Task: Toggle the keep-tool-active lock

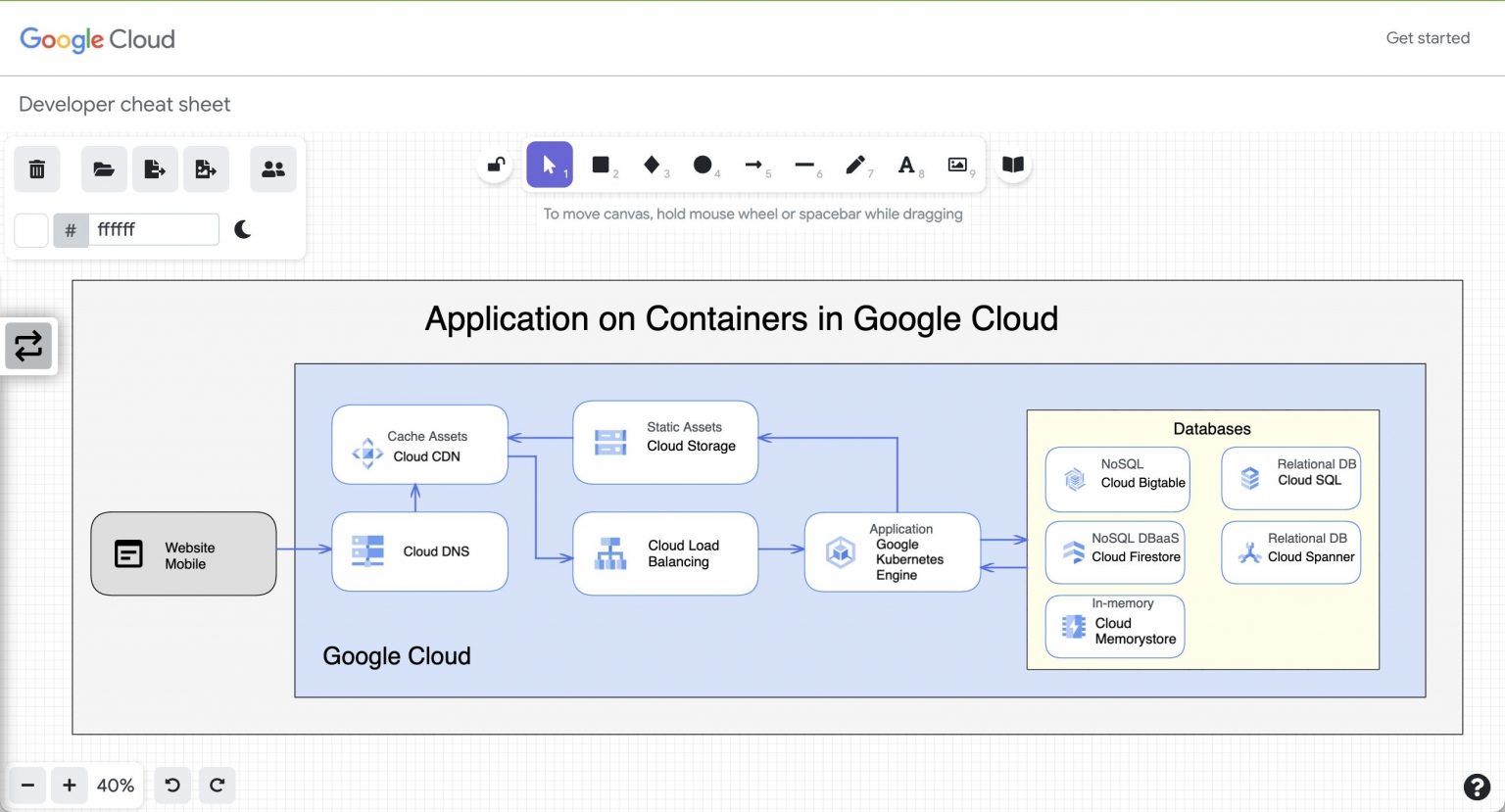Action: [x=495, y=165]
